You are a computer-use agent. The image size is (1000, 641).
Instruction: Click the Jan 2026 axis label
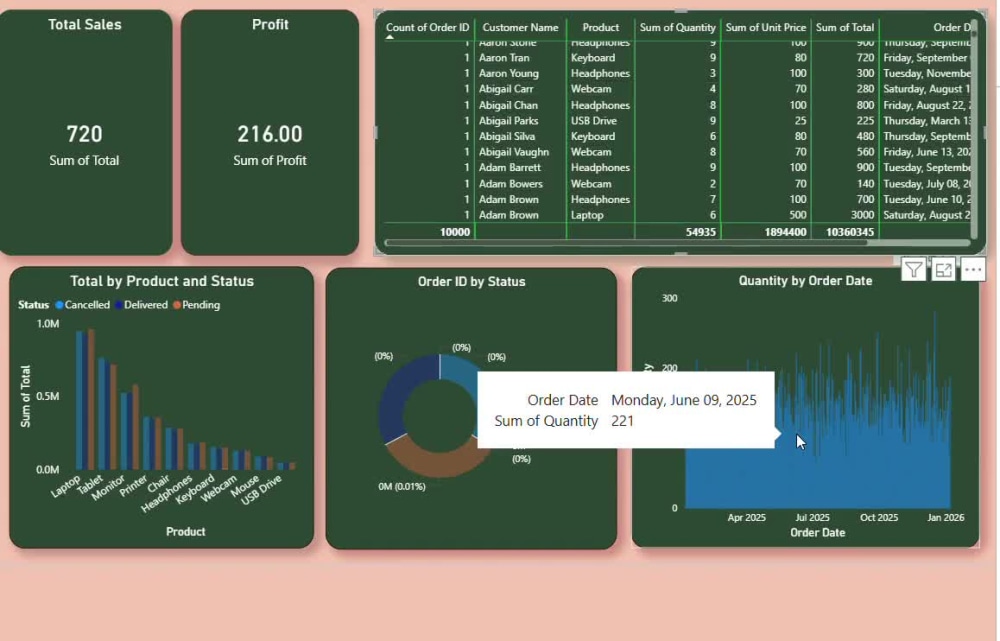click(945, 517)
